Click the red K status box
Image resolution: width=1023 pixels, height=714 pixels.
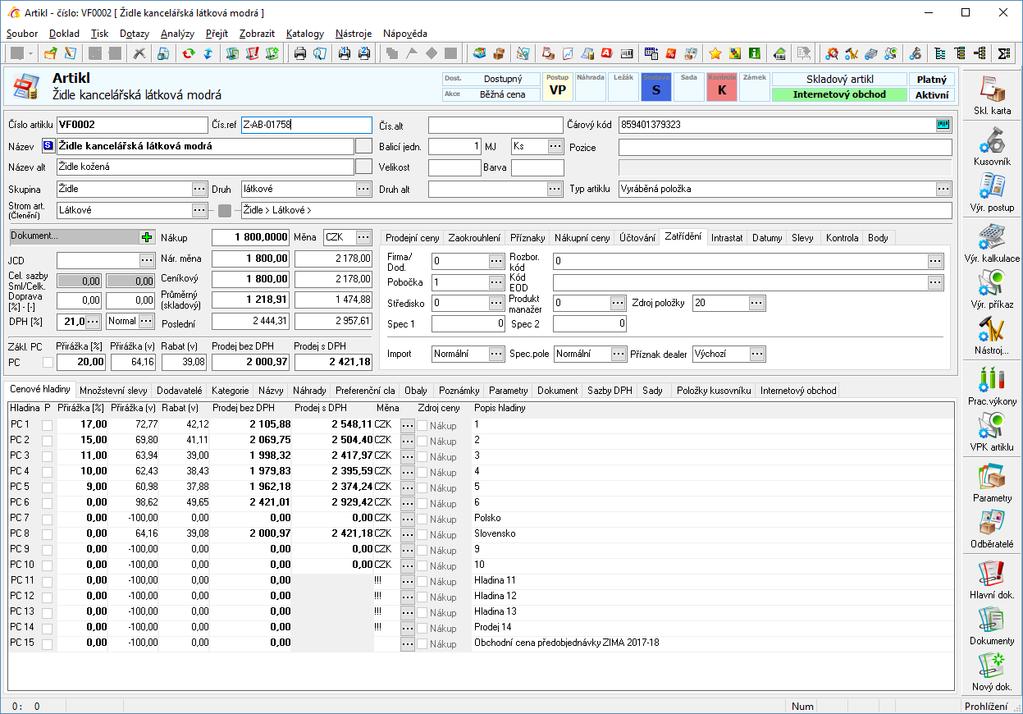pyautogui.click(x=722, y=87)
